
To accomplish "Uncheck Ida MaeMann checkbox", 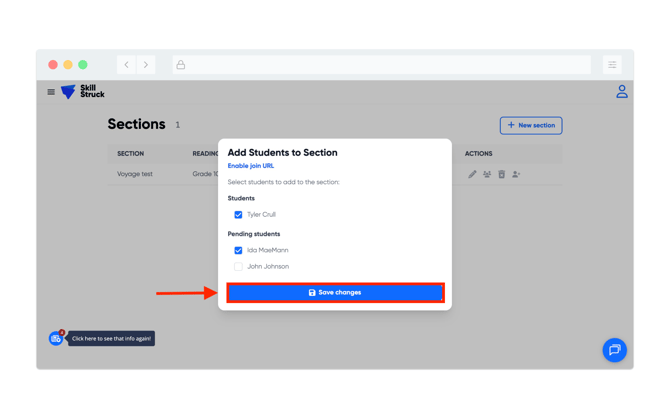I will tap(238, 251).
